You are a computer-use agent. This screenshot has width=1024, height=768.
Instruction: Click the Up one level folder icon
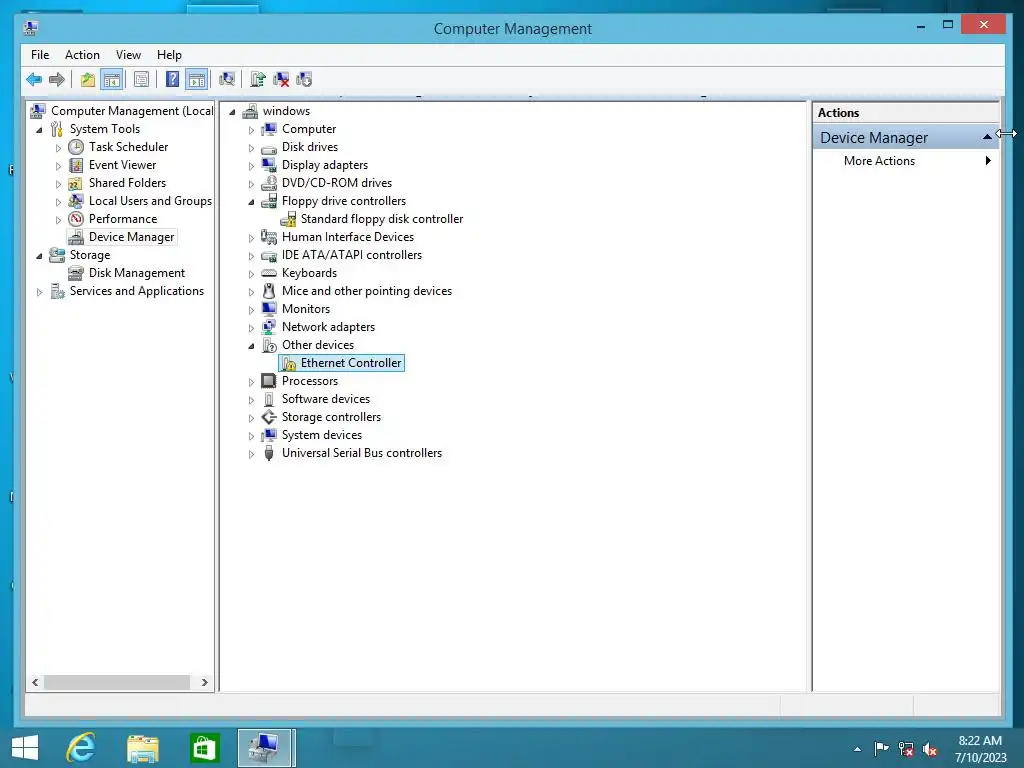coord(88,80)
